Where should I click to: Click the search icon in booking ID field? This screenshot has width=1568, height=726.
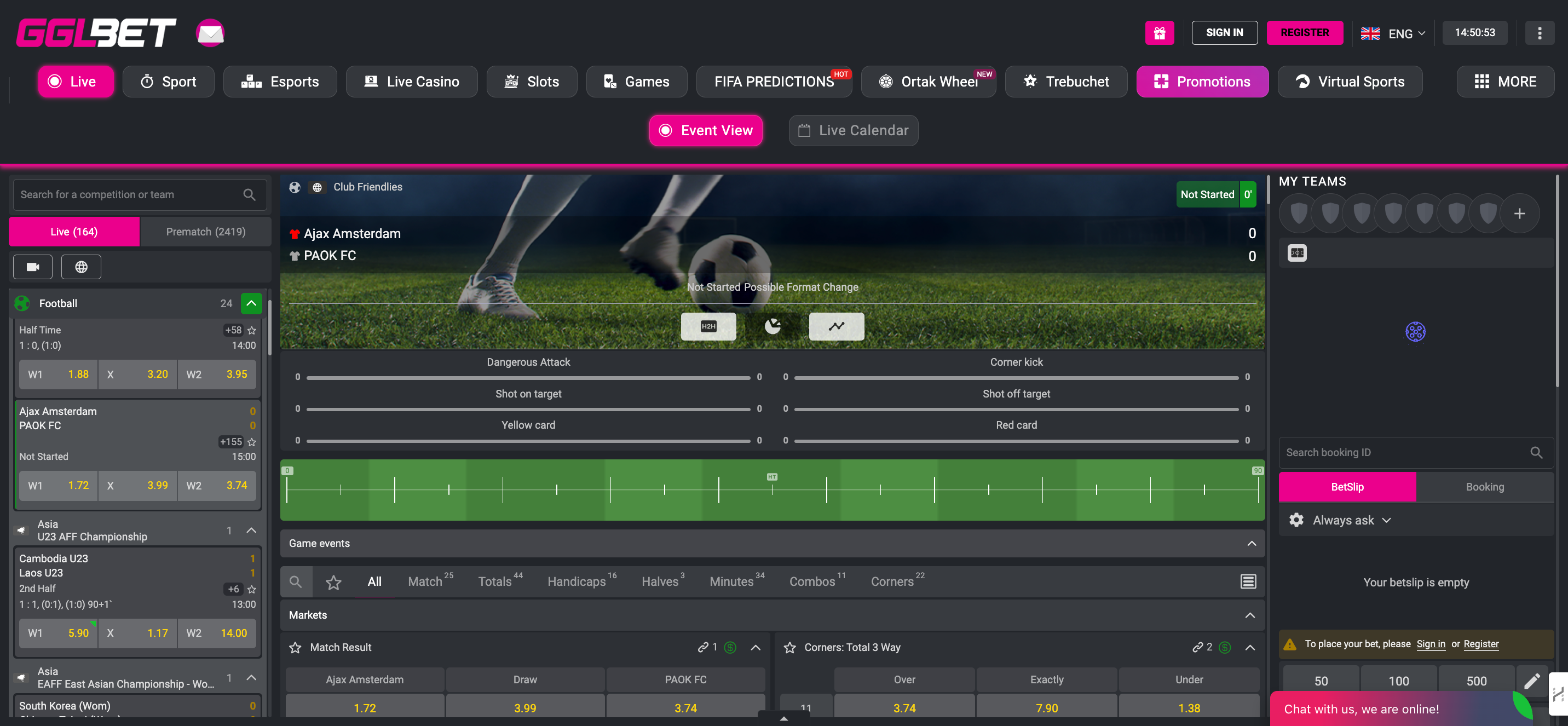(x=1536, y=453)
